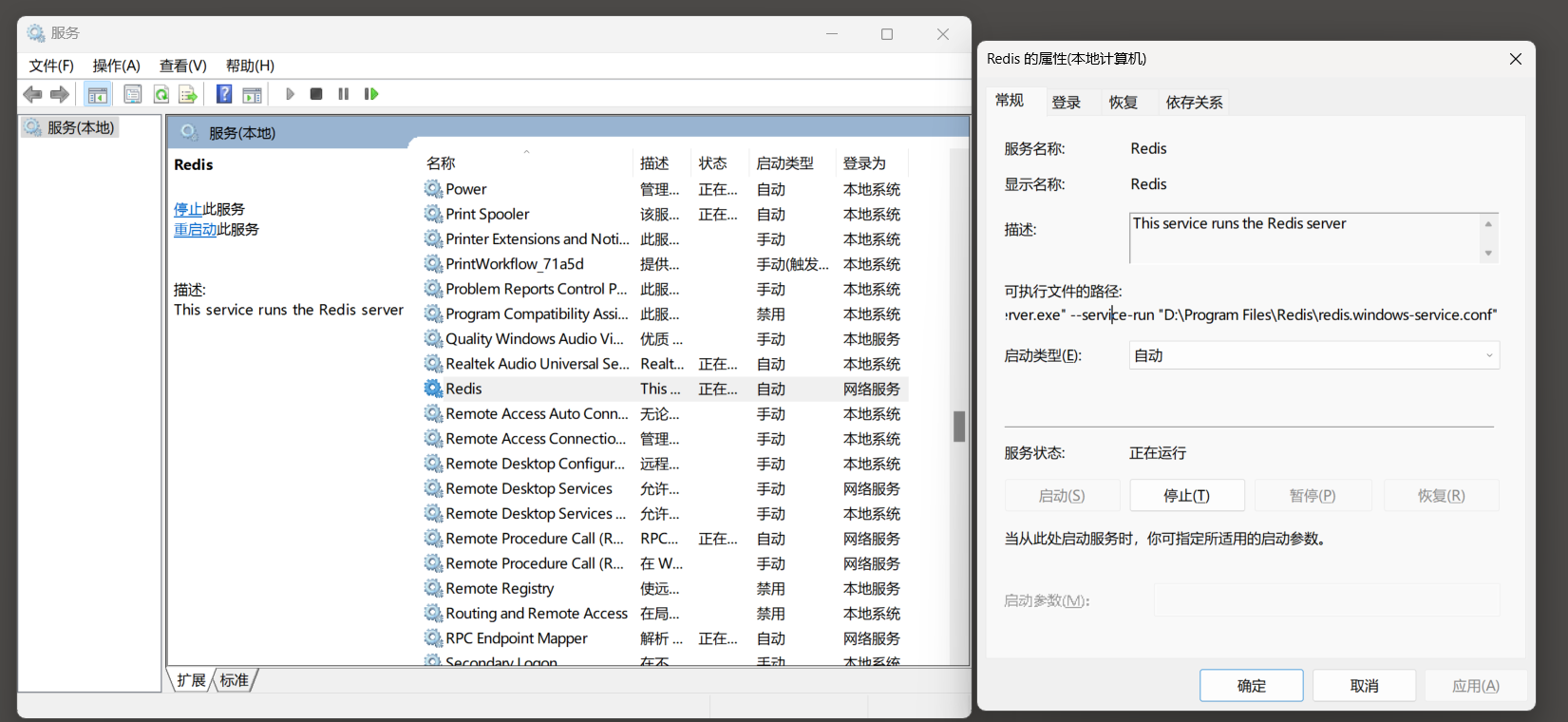Stop the service with the toolbar stop icon

click(x=316, y=94)
